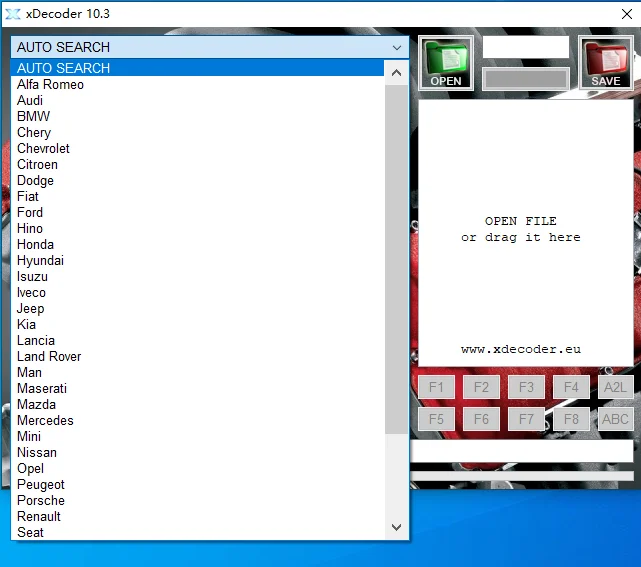Click the F5 function button
This screenshot has height=567, width=641.
(x=436, y=419)
